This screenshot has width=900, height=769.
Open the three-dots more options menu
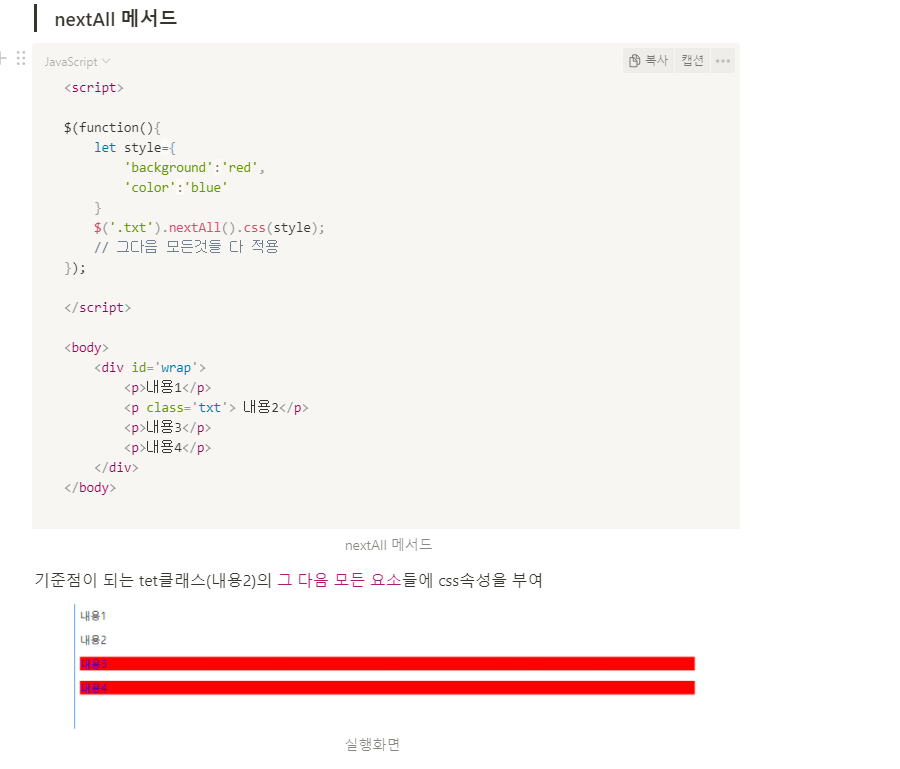pos(723,60)
